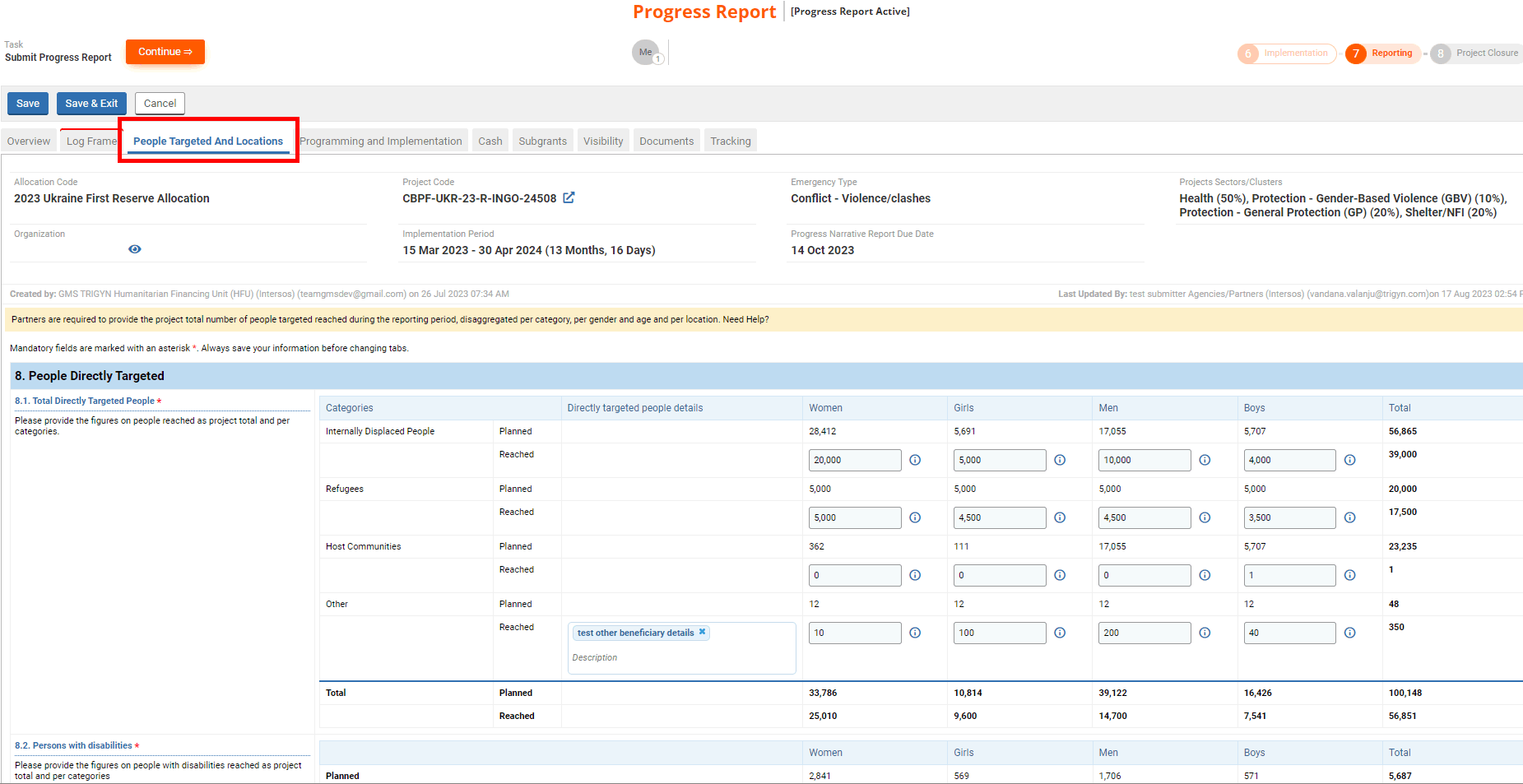The image size is (1523, 784).
Task: Open the Documents tab
Action: pyautogui.click(x=666, y=141)
